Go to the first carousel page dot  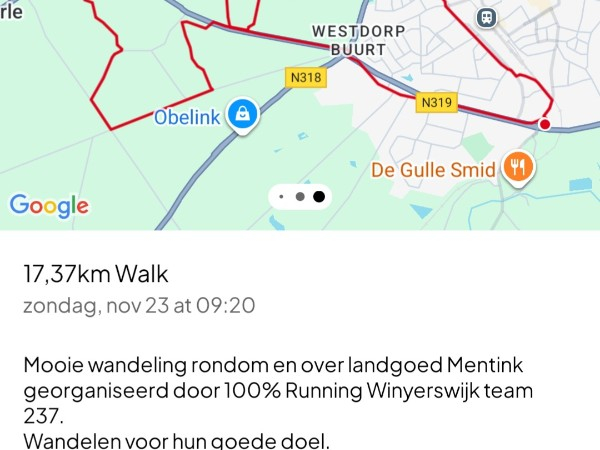[281, 197]
